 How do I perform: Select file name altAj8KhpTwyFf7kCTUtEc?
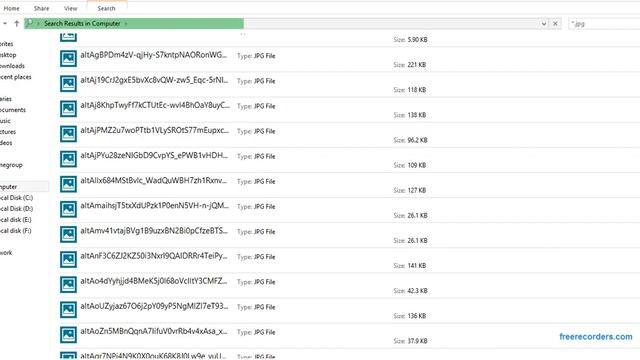[x=155, y=105]
